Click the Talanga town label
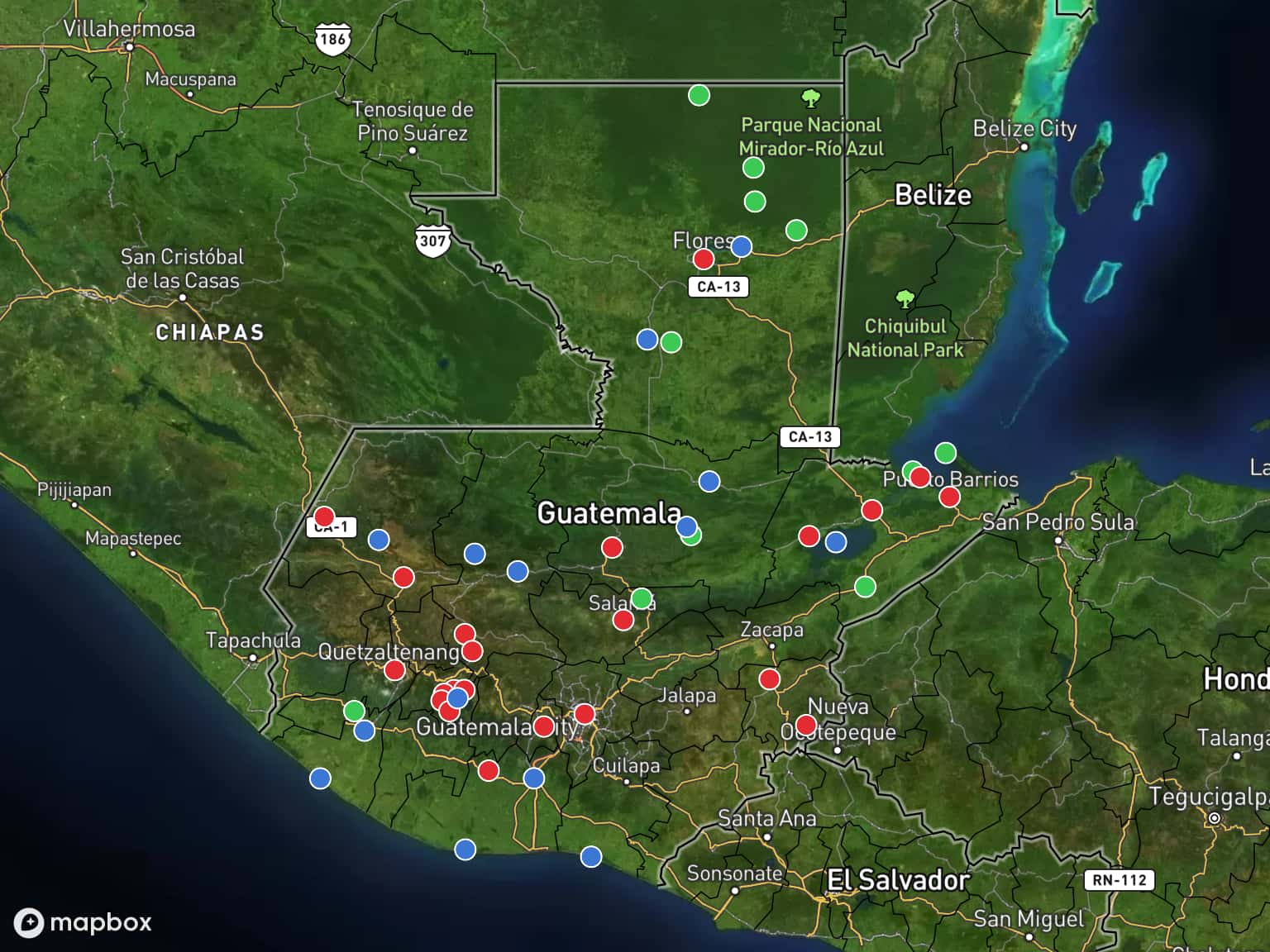This screenshot has width=1270, height=952. (x=1233, y=737)
